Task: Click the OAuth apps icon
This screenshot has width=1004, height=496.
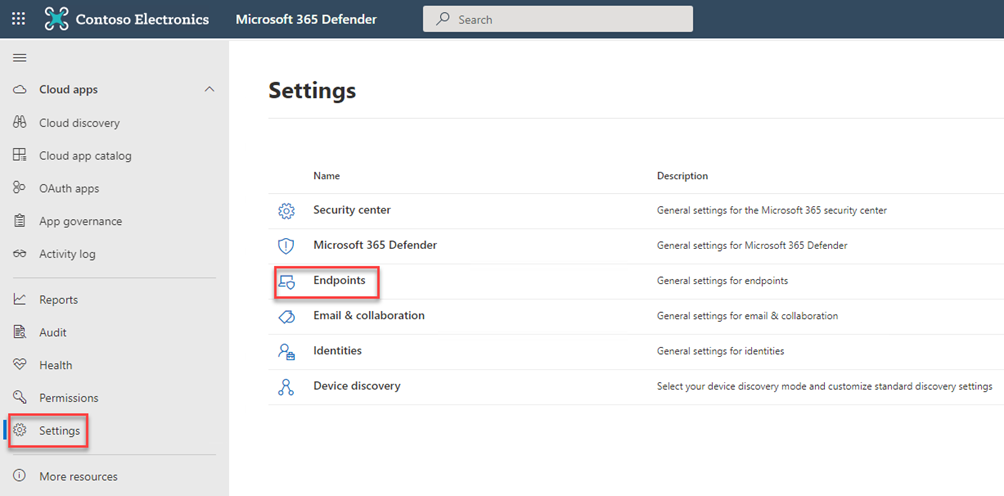Action: (x=20, y=188)
